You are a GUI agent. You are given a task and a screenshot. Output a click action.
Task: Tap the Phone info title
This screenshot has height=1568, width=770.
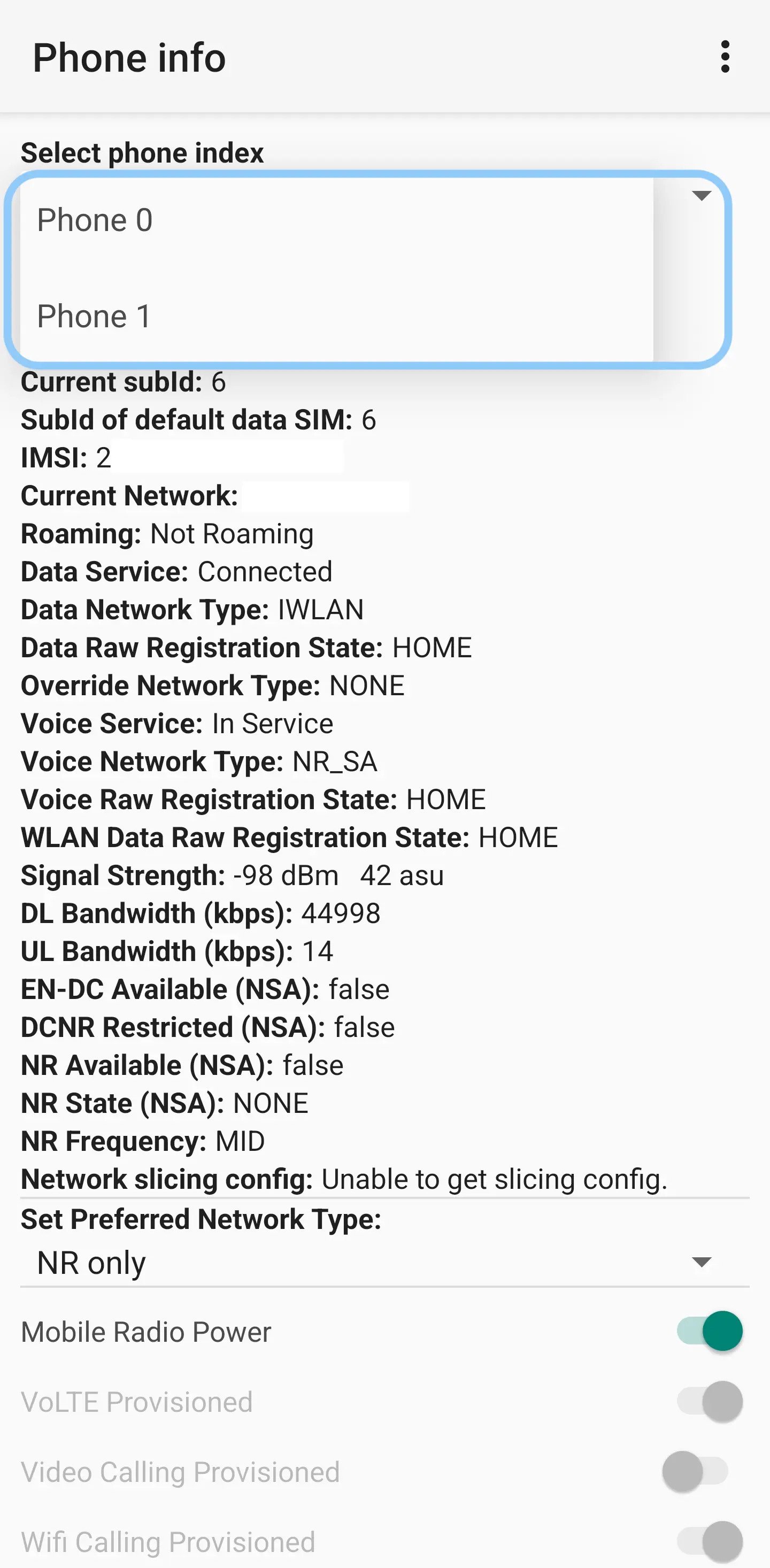click(129, 58)
